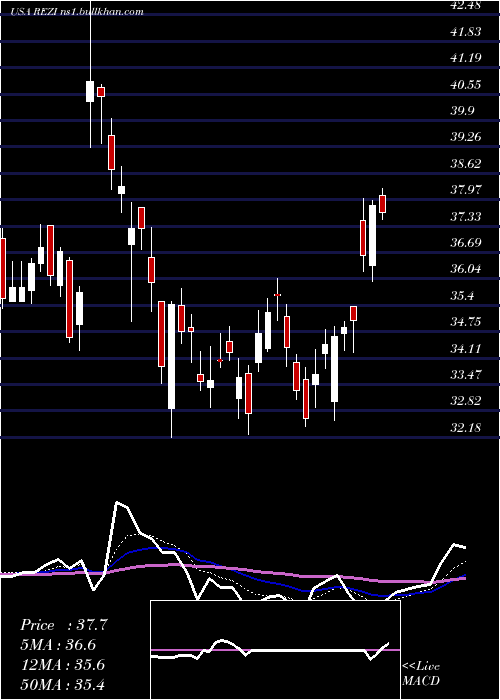Click the last red candlestick near 37.97
The image size is (500, 700).
tap(382, 204)
